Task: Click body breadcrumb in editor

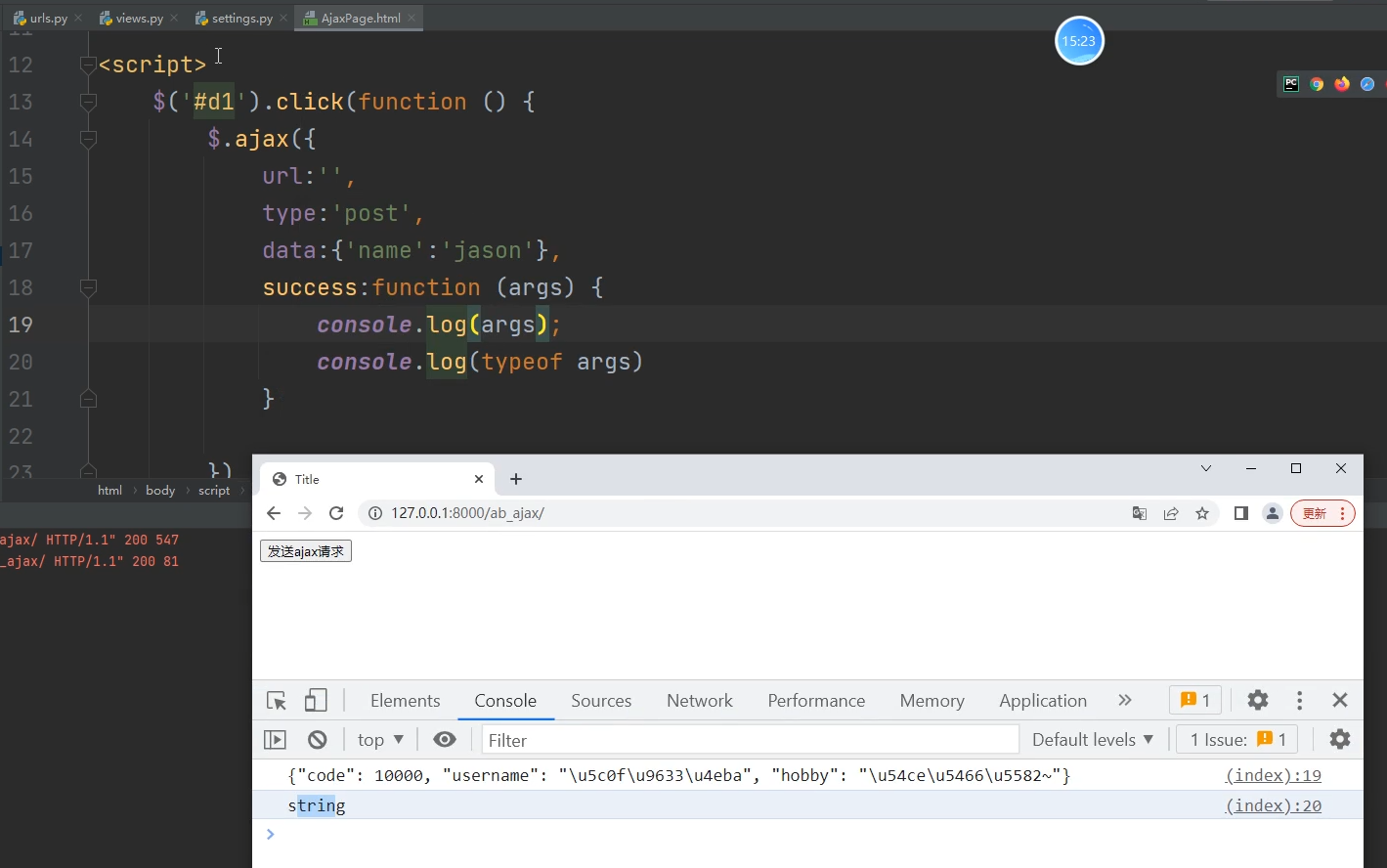Action: (160, 491)
